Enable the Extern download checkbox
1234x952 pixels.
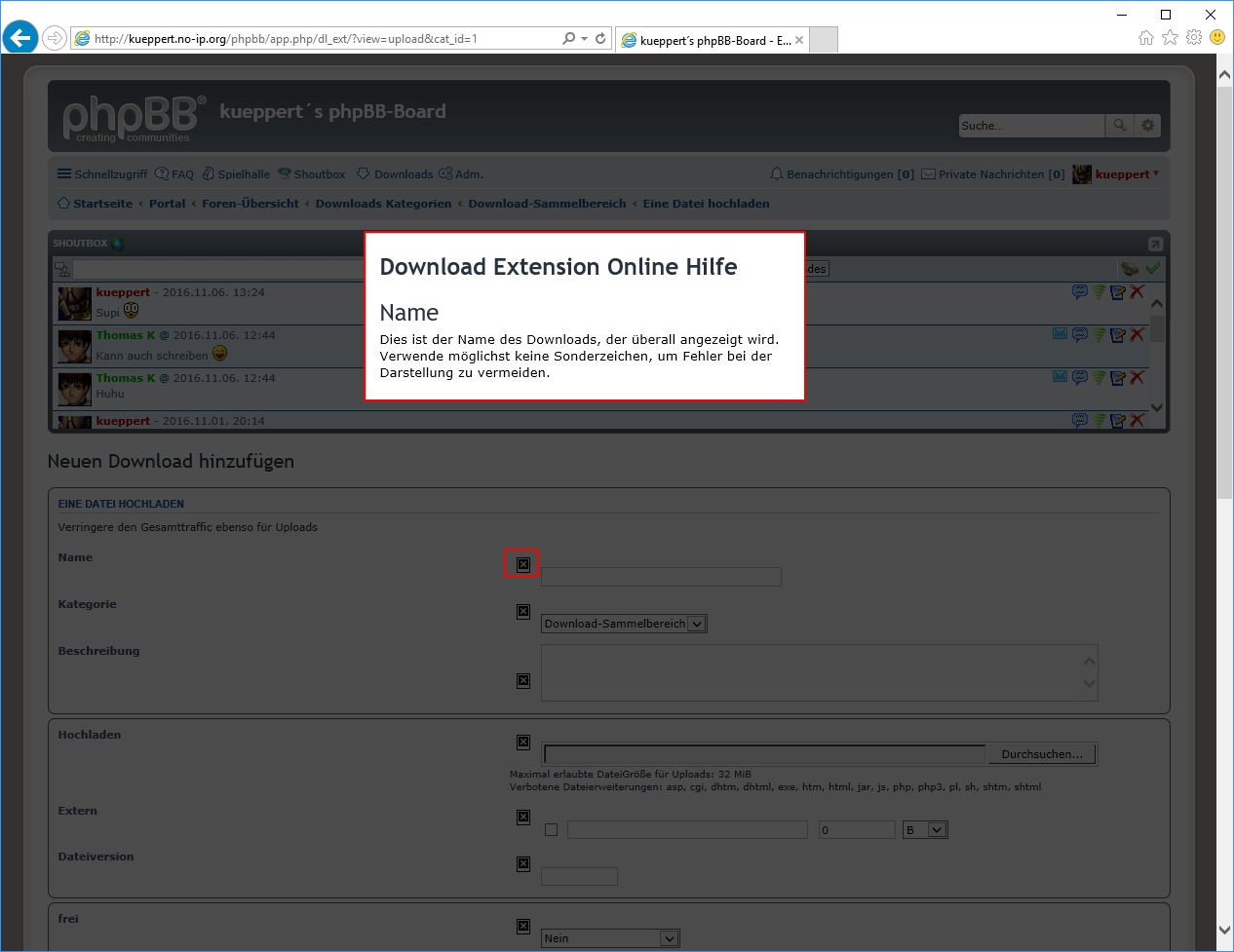(x=551, y=828)
